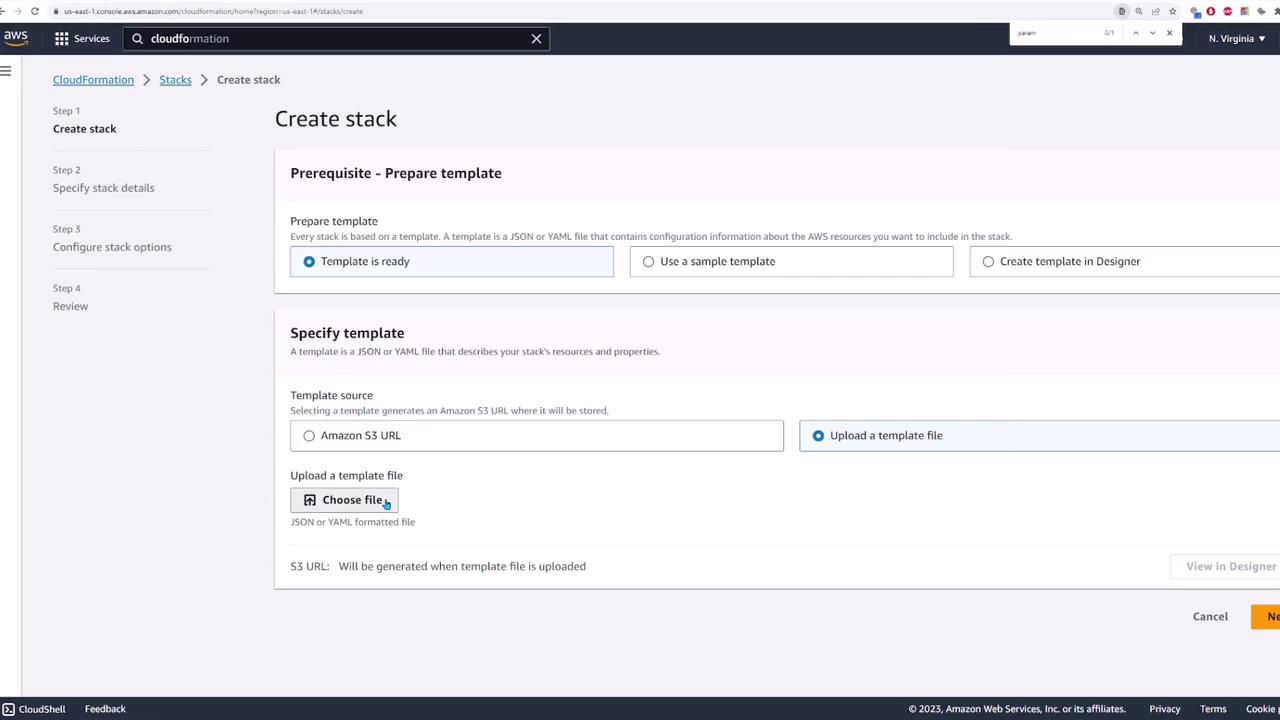Select Amazon S3 URL template source

pyautogui.click(x=309, y=436)
